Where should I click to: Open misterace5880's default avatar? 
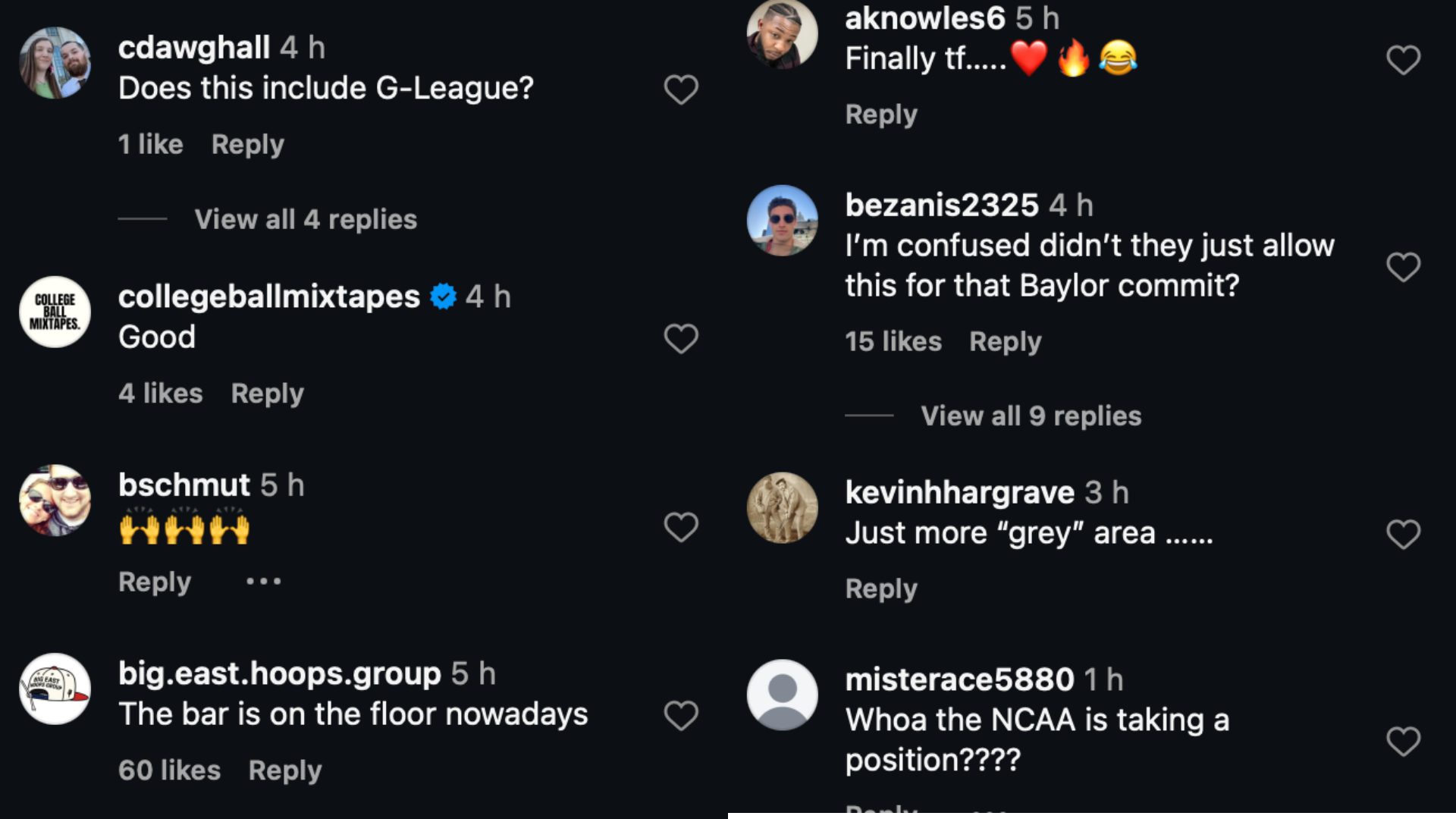(x=782, y=695)
